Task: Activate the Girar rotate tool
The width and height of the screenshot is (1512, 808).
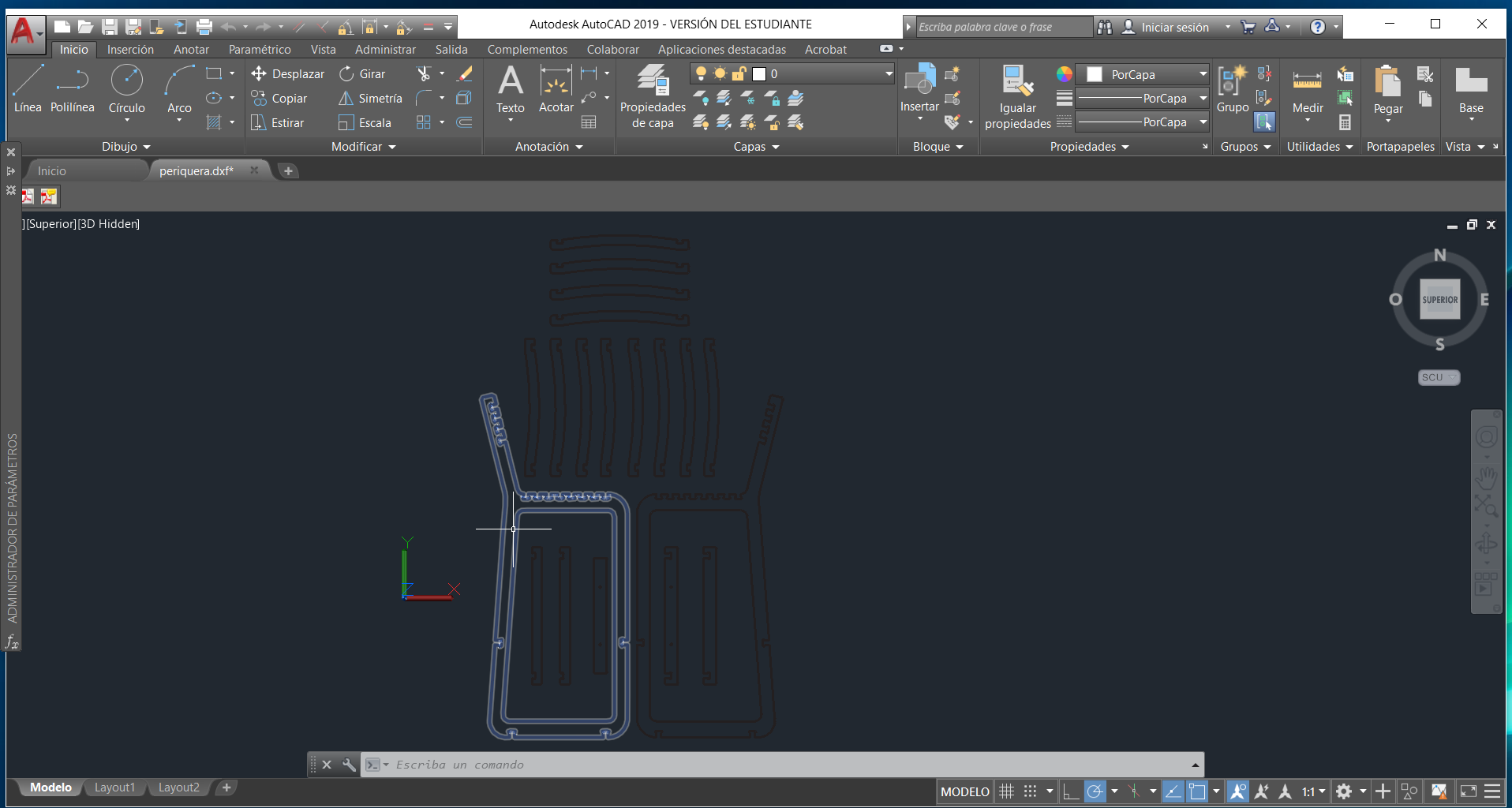Action: pos(362,74)
